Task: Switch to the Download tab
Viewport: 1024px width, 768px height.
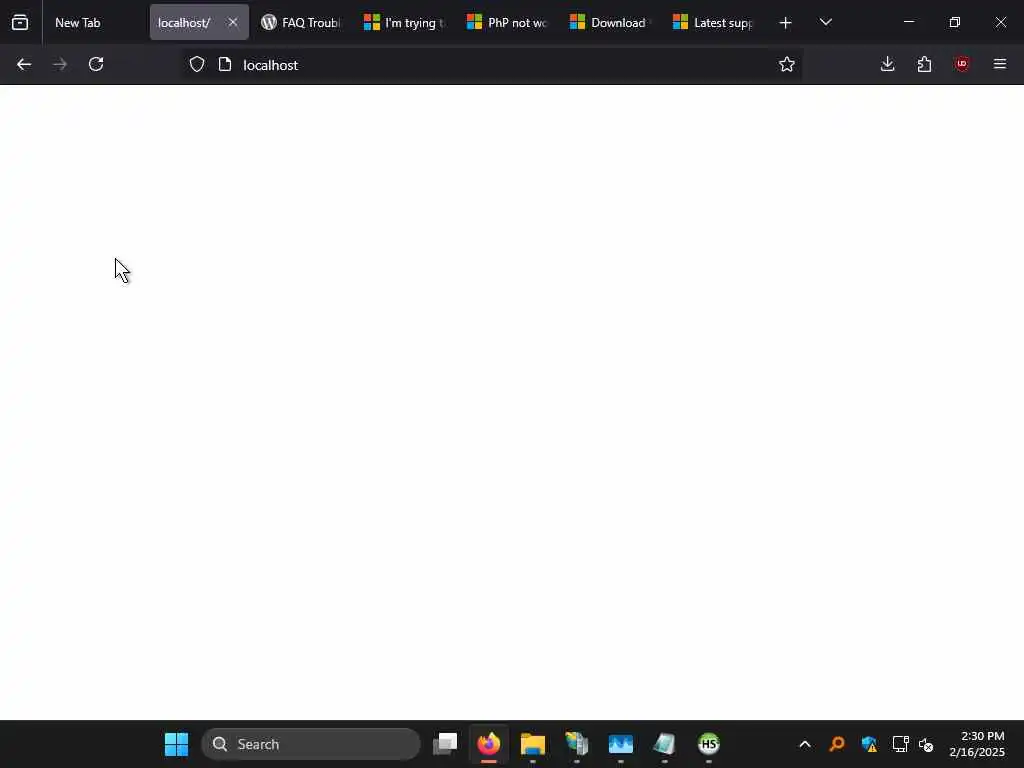Action: (x=611, y=22)
